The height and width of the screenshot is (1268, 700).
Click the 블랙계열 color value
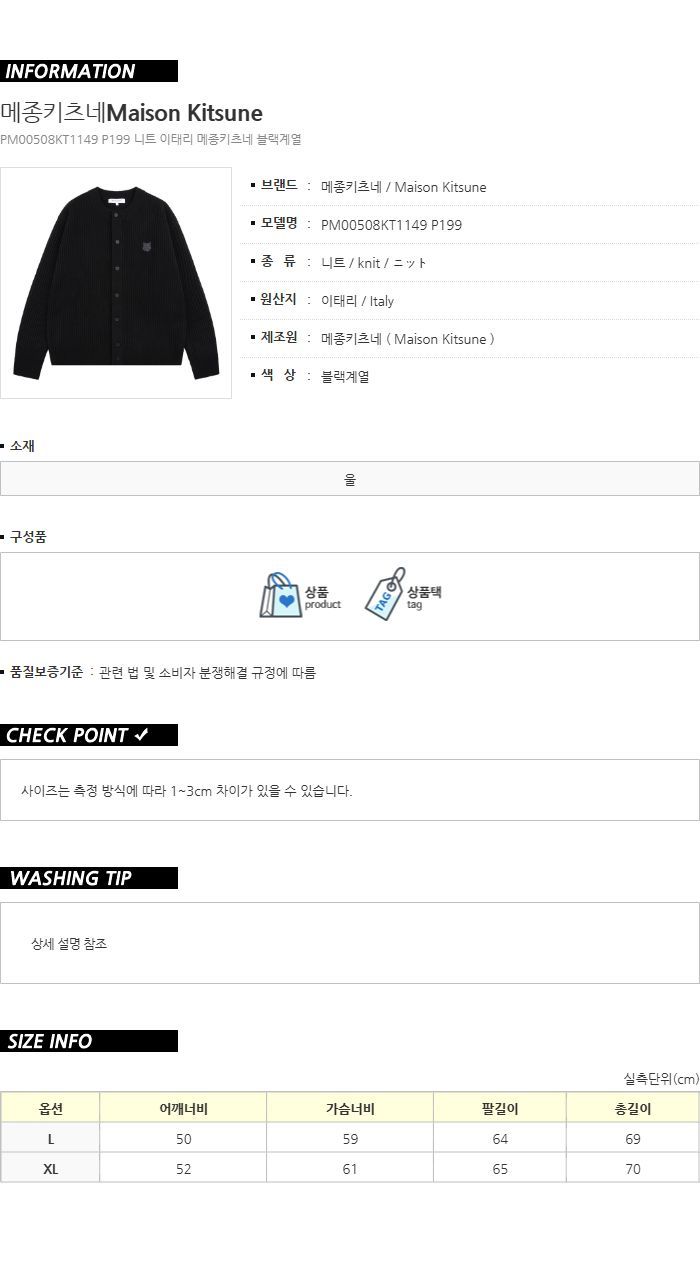click(x=345, y=377)
